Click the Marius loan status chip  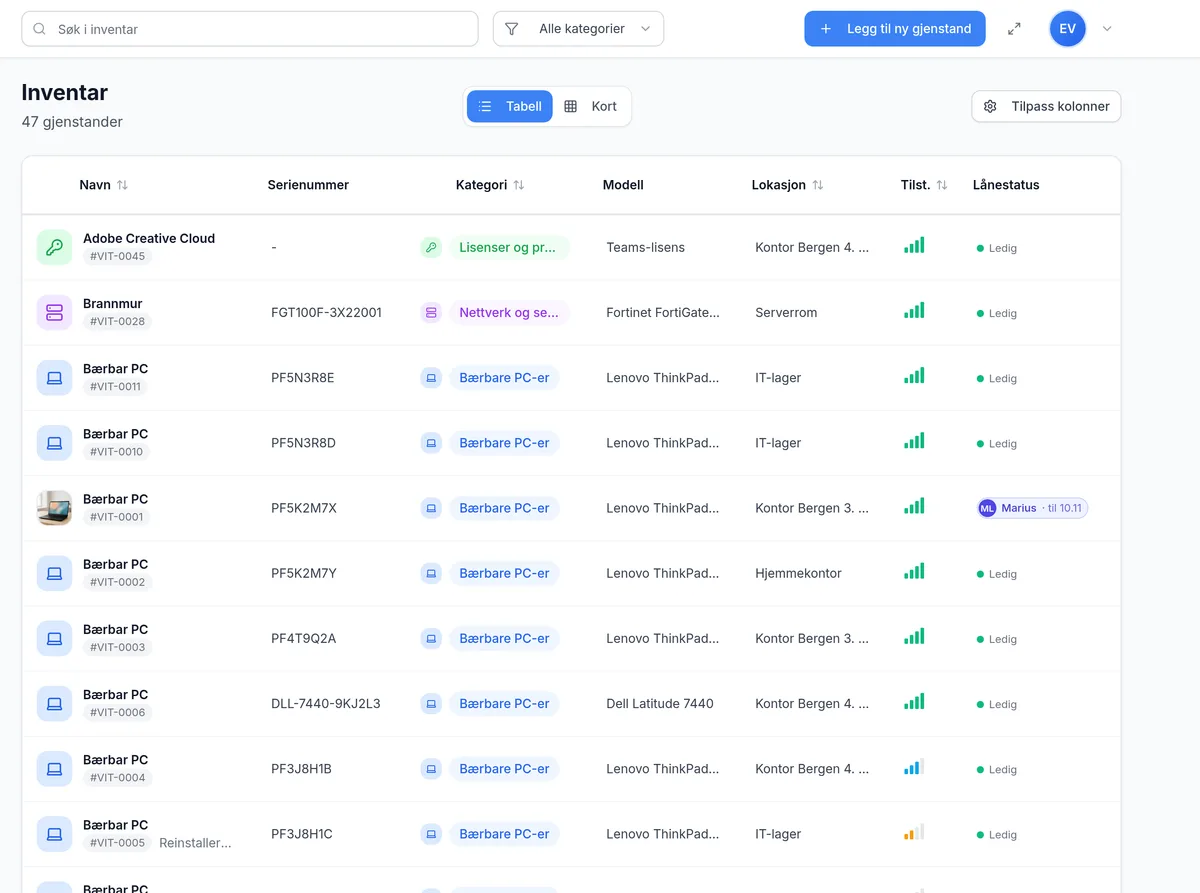click(1032, 508)
